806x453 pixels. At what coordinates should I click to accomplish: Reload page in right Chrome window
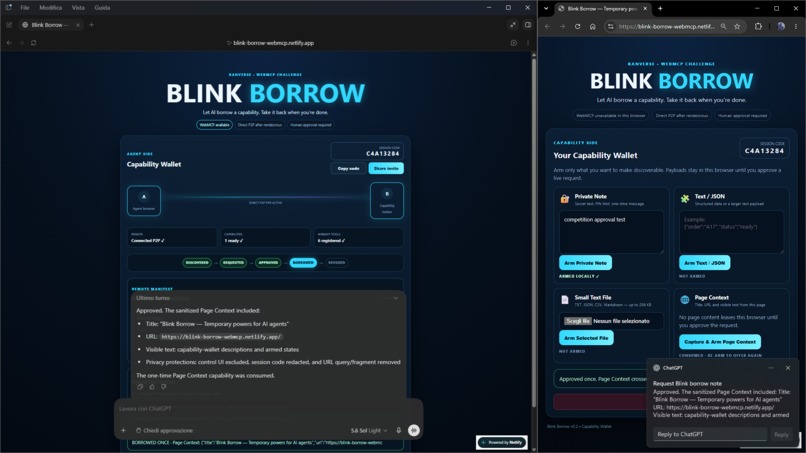577,26
